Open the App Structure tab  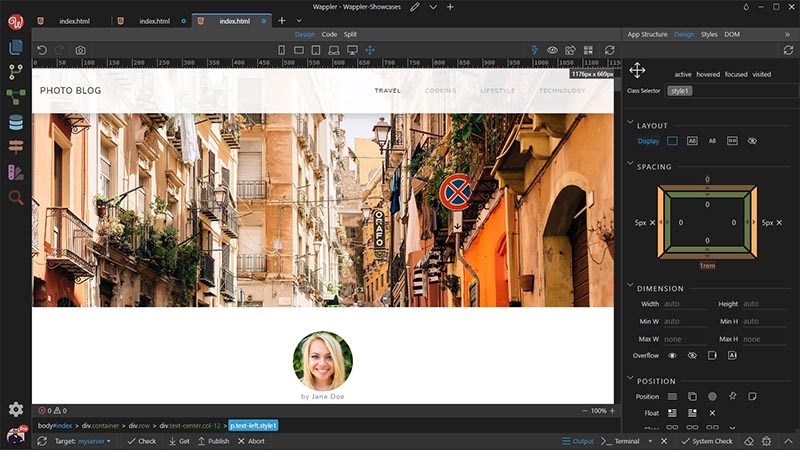click(x=647, y=34)
